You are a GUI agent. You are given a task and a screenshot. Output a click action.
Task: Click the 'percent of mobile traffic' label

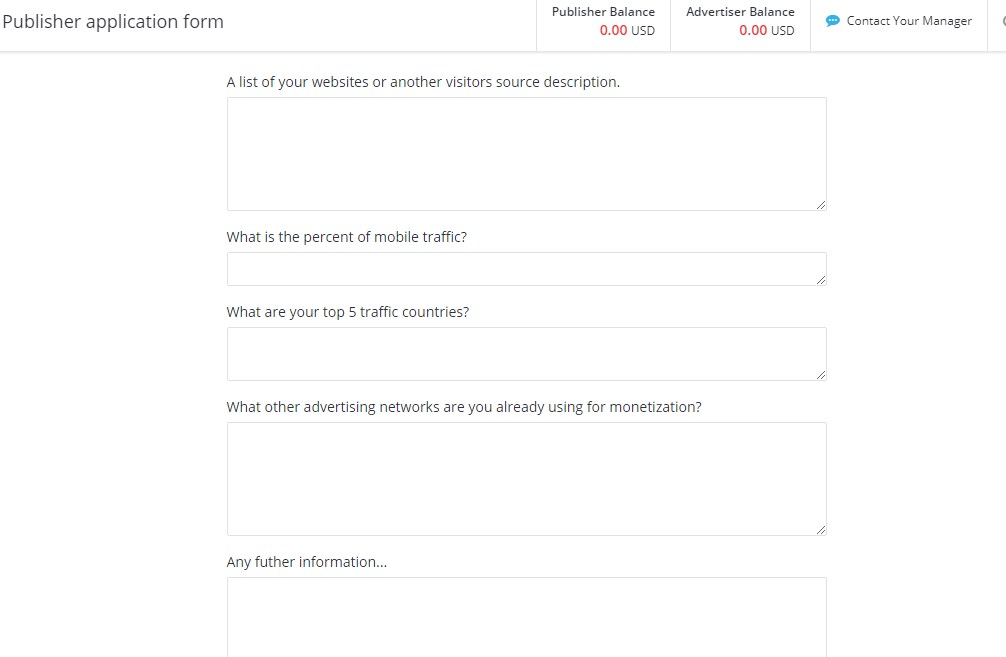point(346,237)
